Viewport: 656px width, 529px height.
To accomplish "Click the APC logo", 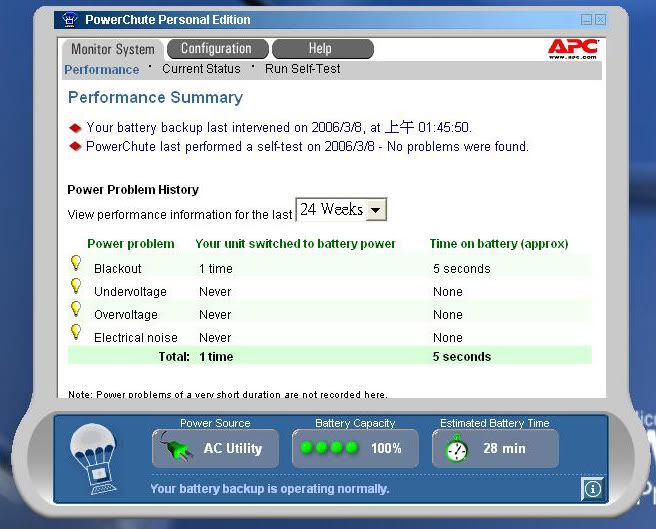I will pyautogui.click(x=573, y=49).
